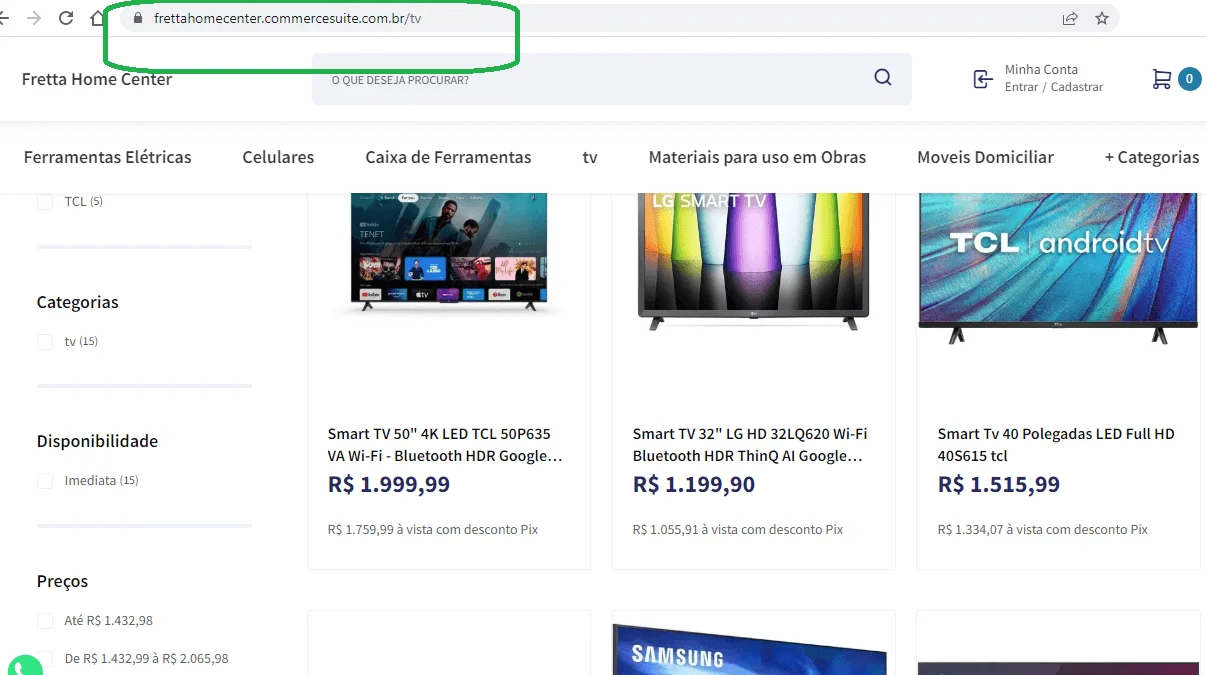Bookmark this page with star icon
Viewport: 1206px width, 675px height.
(1101, 18)
